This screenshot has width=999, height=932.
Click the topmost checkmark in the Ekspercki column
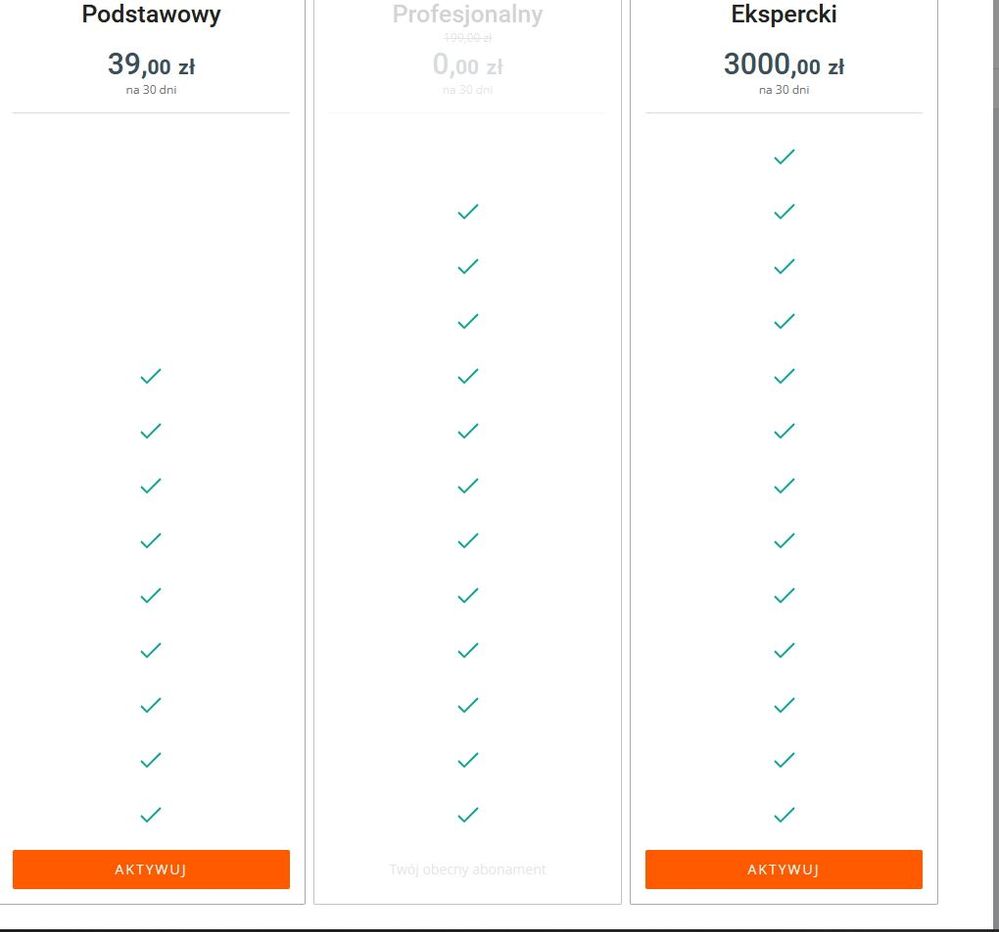784,157
